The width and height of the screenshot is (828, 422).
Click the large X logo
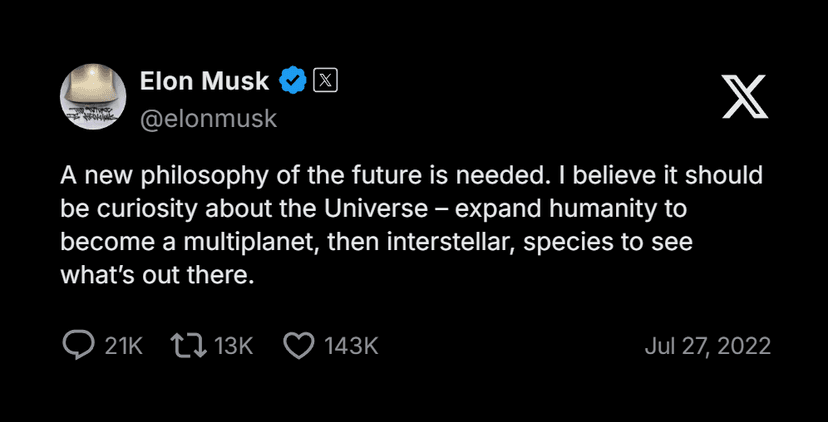coord(744,97)
